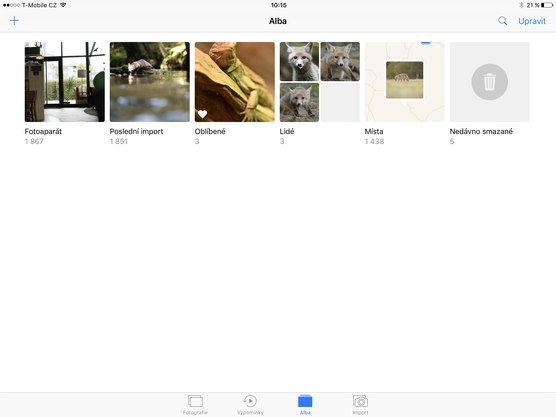Click the Lidé album label

click(x=287, y=131)
